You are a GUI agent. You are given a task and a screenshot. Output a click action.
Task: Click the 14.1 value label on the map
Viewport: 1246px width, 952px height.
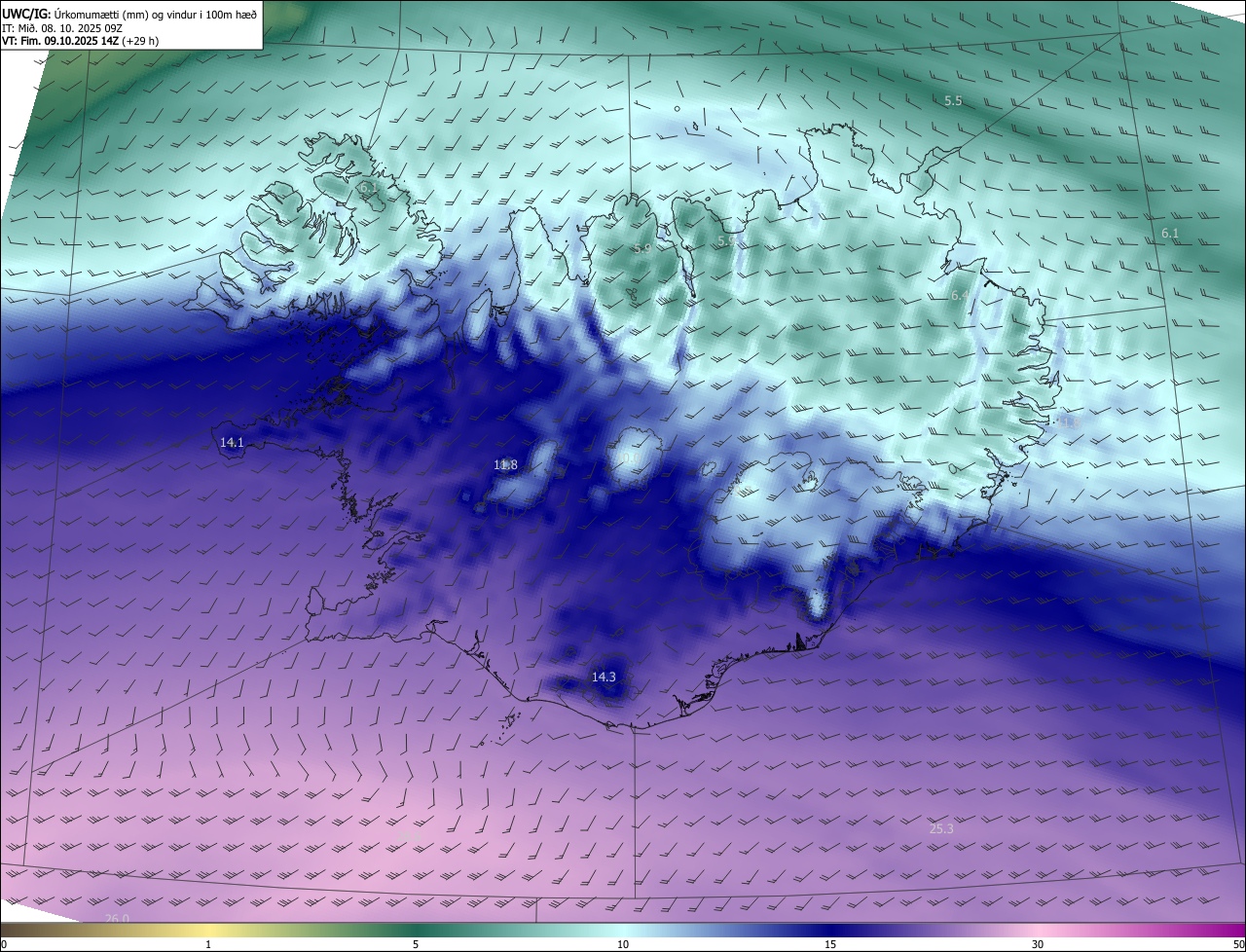(232, 442)
